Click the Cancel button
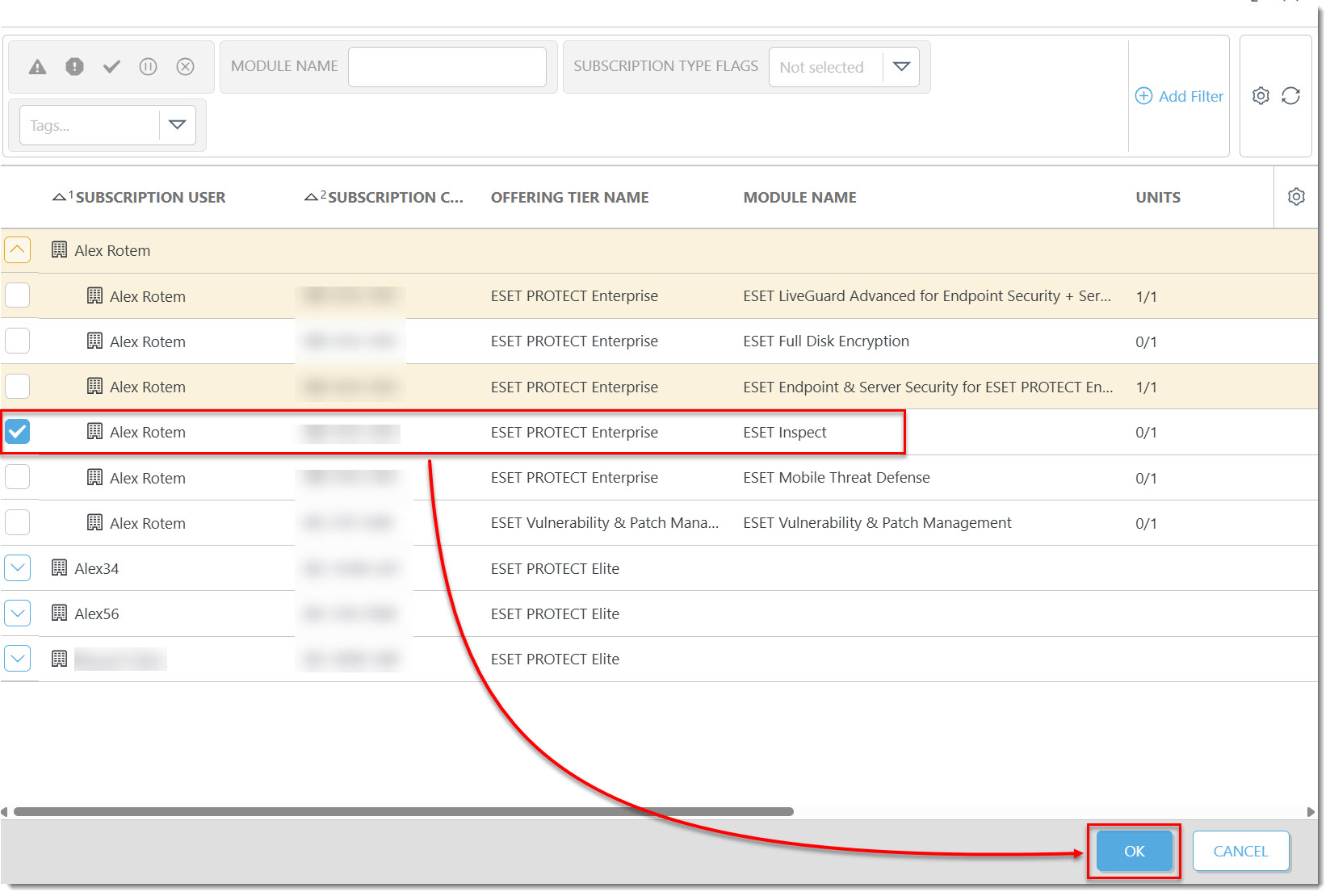The width and height of the screenshot is (1330, 896). [x=1240, y=851]
